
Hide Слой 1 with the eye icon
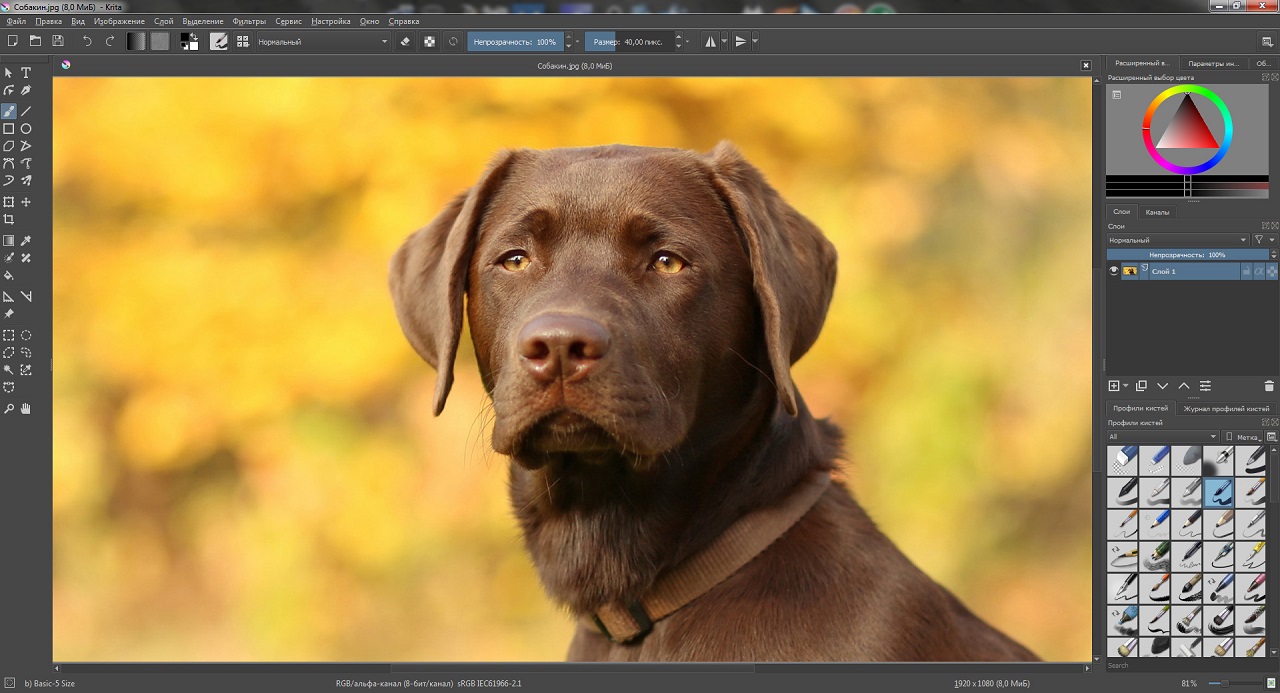1114,271
